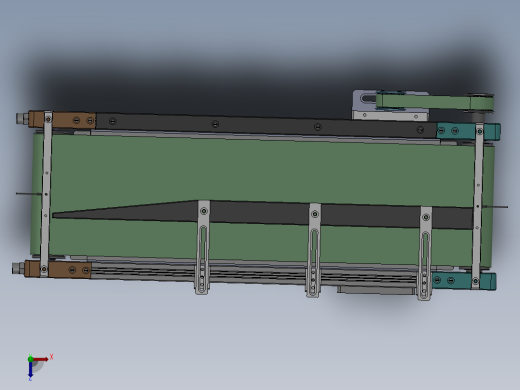Select the rightmost slotted guide bracket
520x390 pixels.
(425, 254)
